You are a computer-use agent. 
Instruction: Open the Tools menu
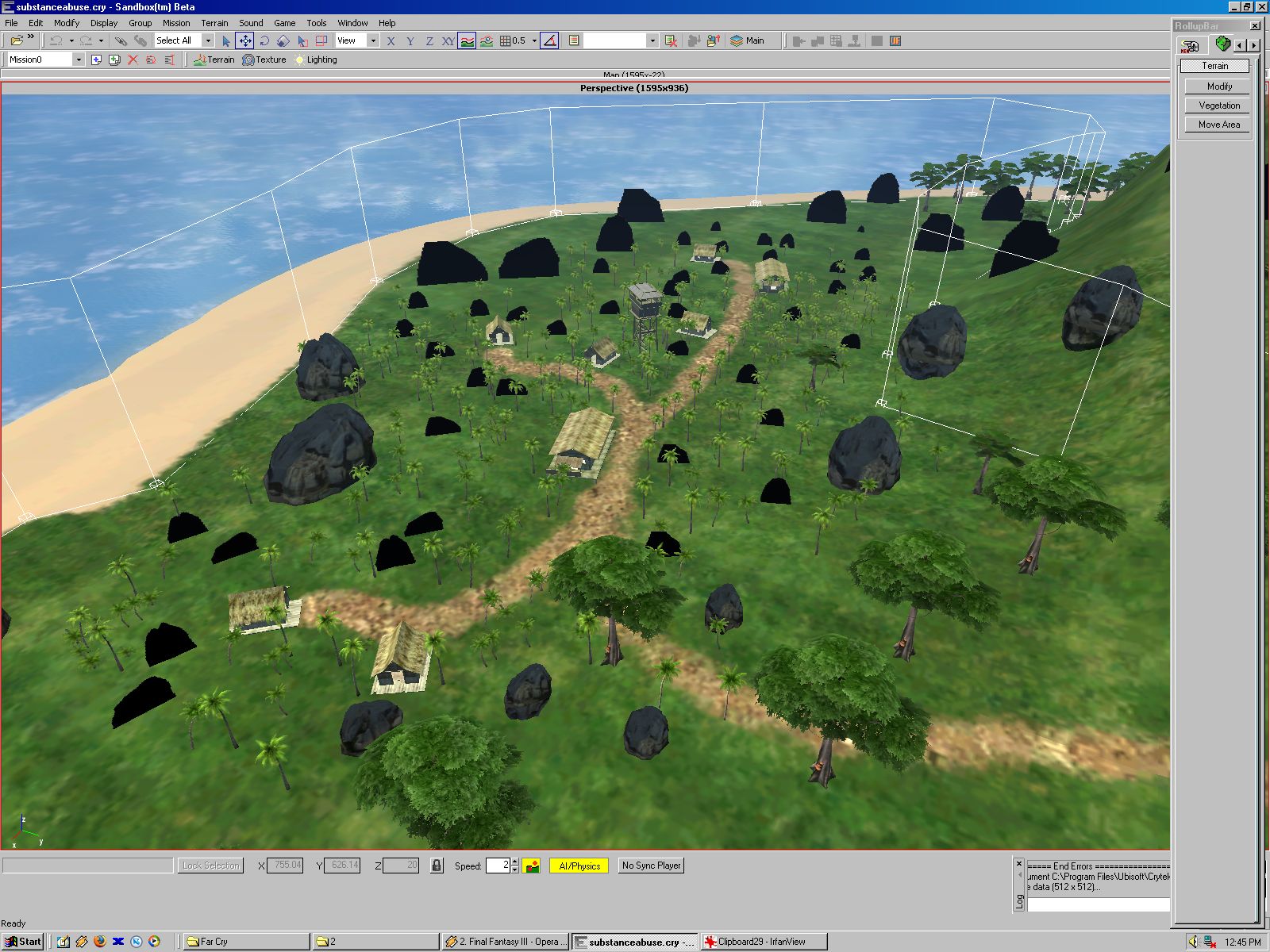(x=317, y=23)
